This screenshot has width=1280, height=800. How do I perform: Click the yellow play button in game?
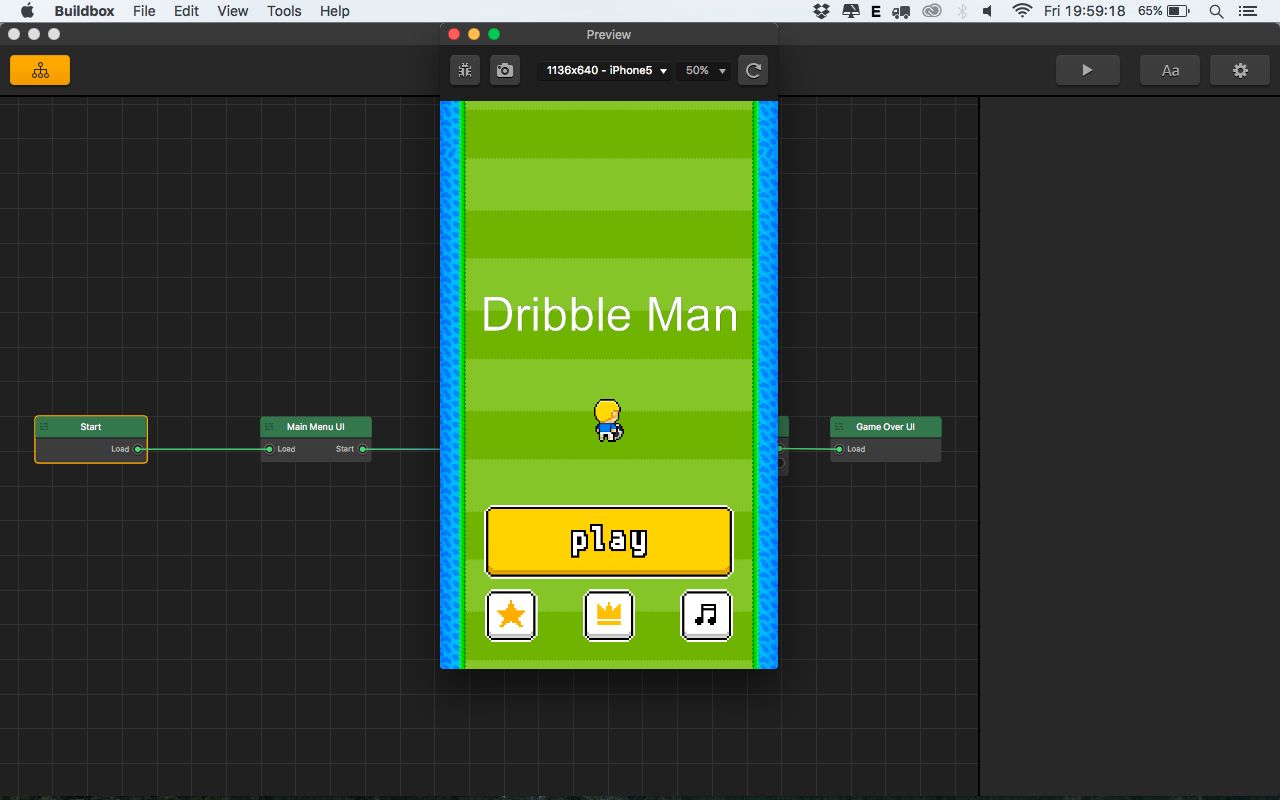pos(609,541)
